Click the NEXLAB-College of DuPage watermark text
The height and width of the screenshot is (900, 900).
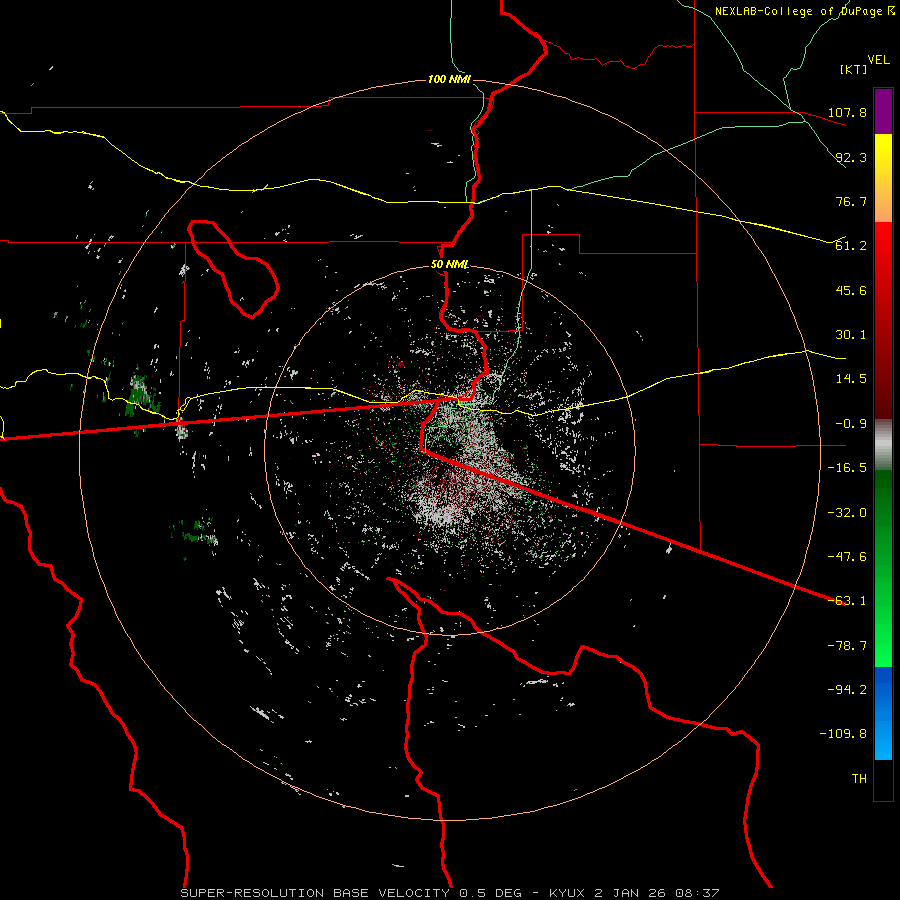click(804, 11)
